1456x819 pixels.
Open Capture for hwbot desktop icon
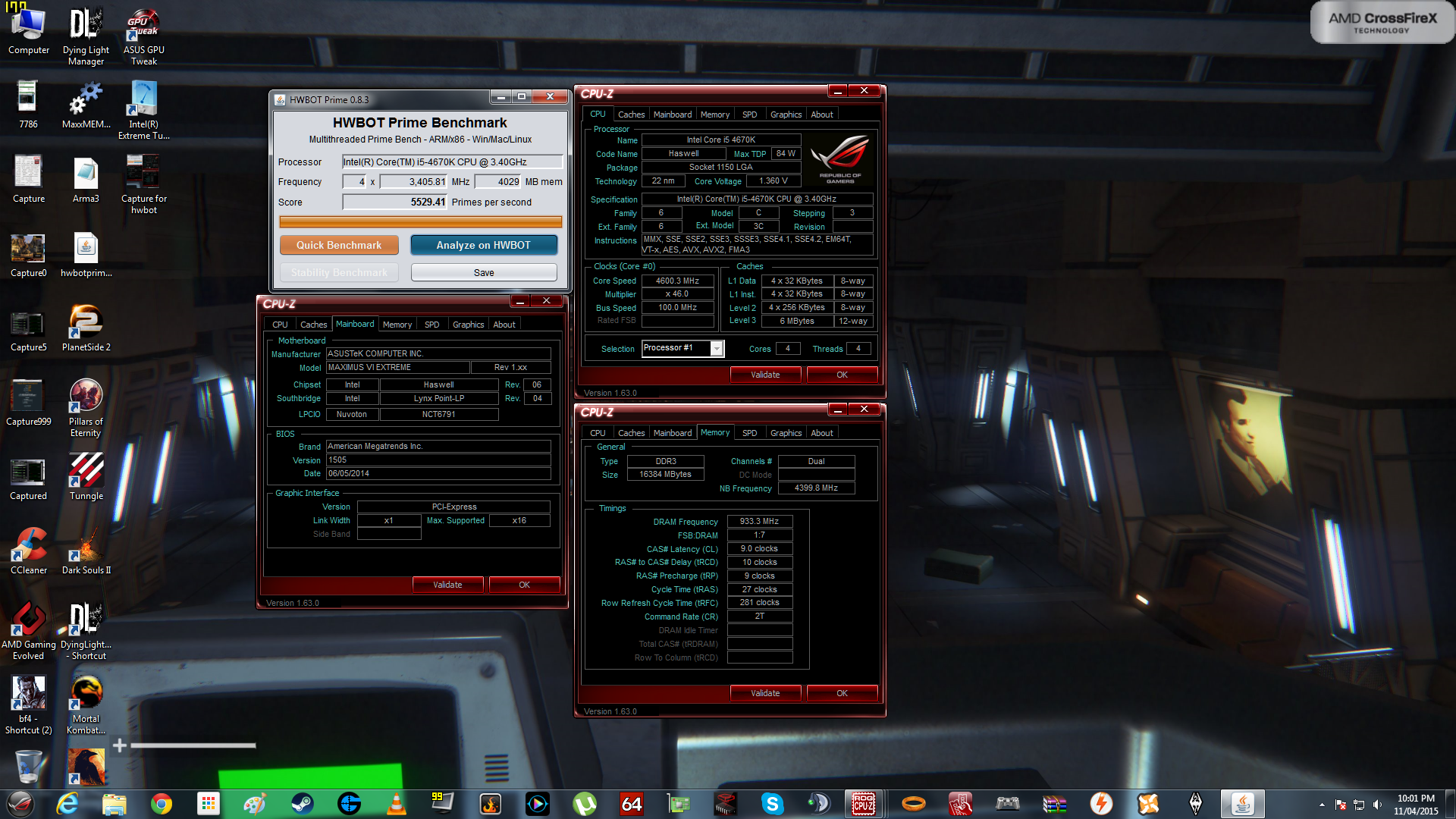coord(143,184)
